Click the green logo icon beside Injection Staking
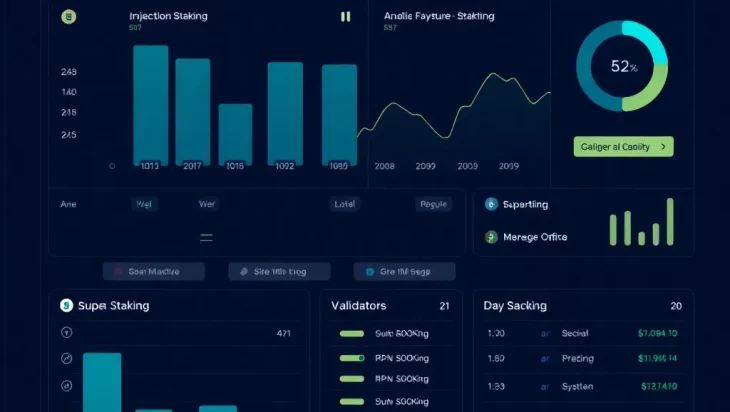 [x=68, y=17]
